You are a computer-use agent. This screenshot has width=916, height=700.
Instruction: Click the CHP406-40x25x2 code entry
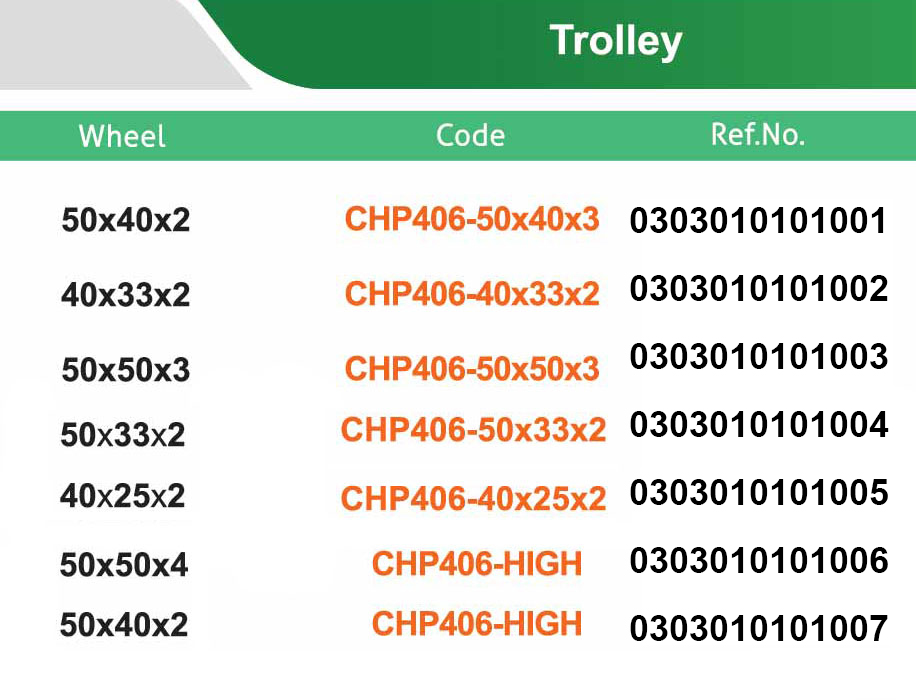click(473, 498)
